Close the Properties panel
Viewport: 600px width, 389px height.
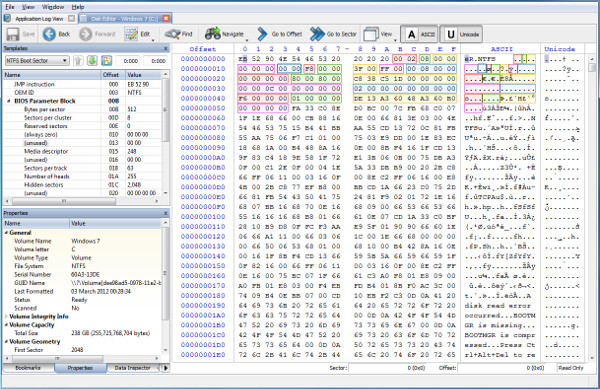166,213
